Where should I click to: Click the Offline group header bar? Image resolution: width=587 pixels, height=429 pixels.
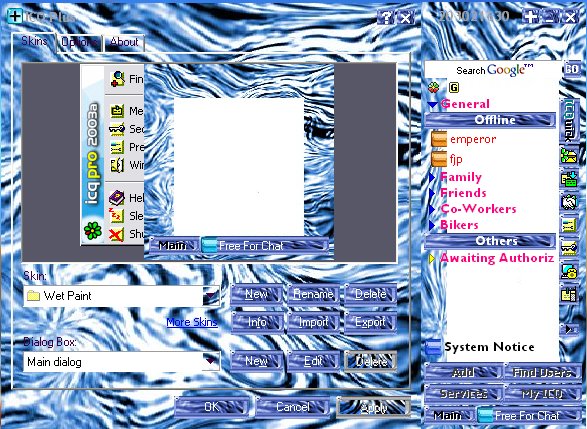point(490,120)
